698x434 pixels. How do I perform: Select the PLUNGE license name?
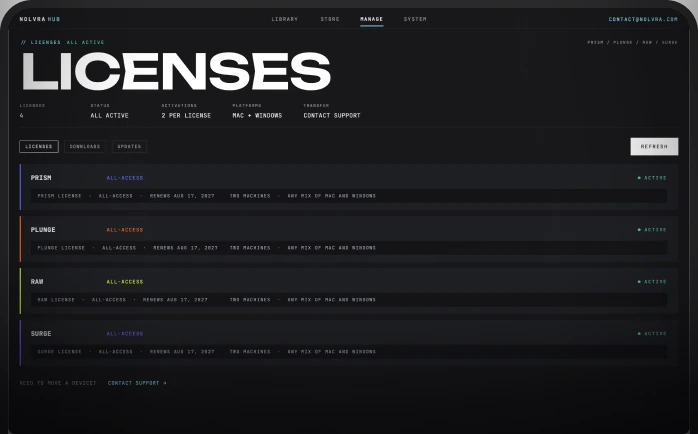pos(43,230)
